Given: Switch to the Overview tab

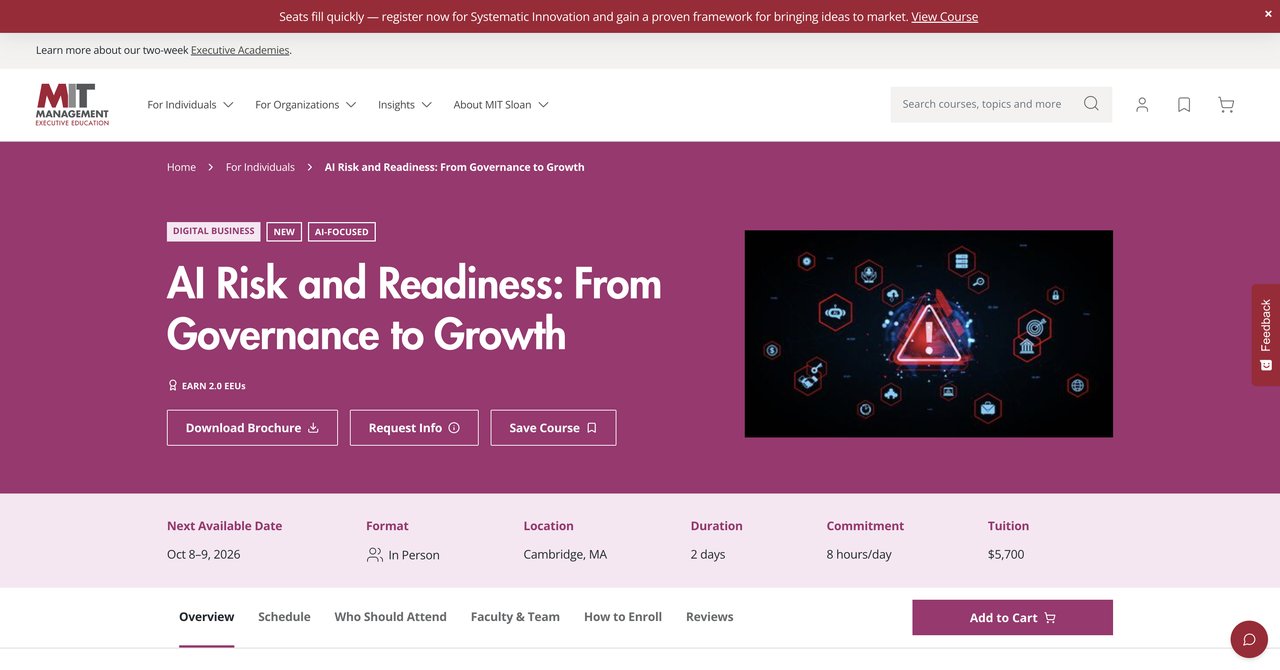Looking at the screenshot, I should pyautogui.click(x=206, y=617).
